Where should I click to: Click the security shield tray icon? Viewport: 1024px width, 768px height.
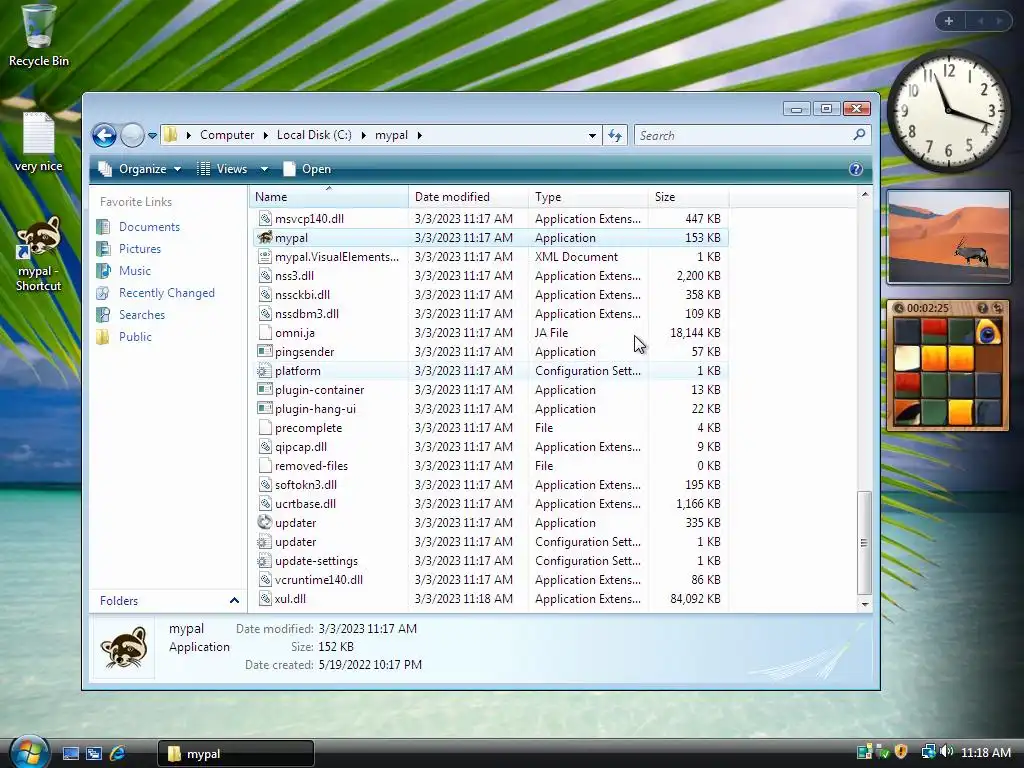(x=901, y=752)
